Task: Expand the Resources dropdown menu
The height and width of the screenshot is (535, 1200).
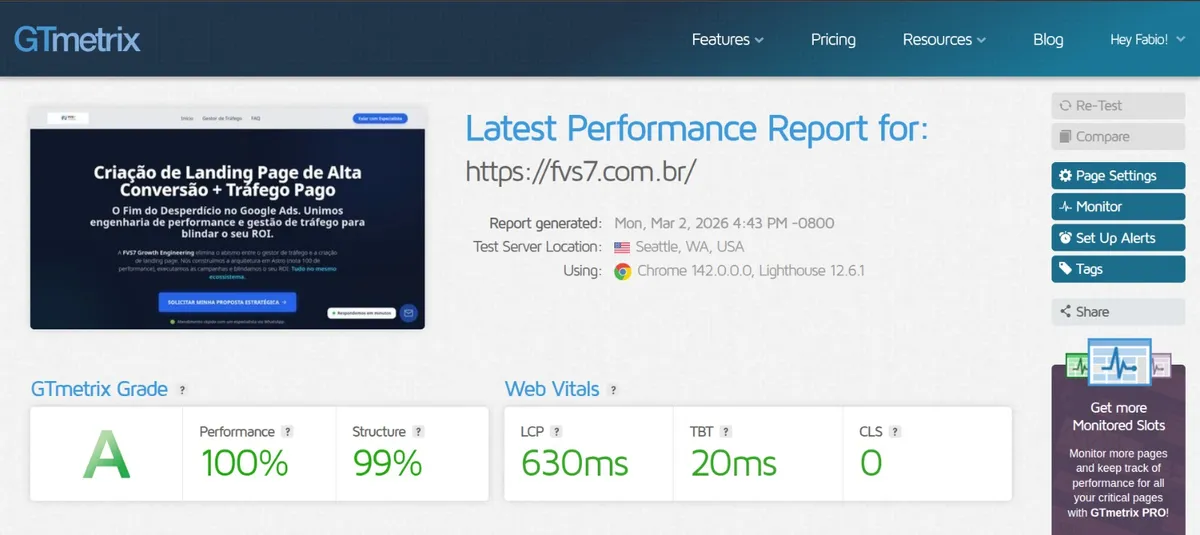Action: (x=944, y=40)
